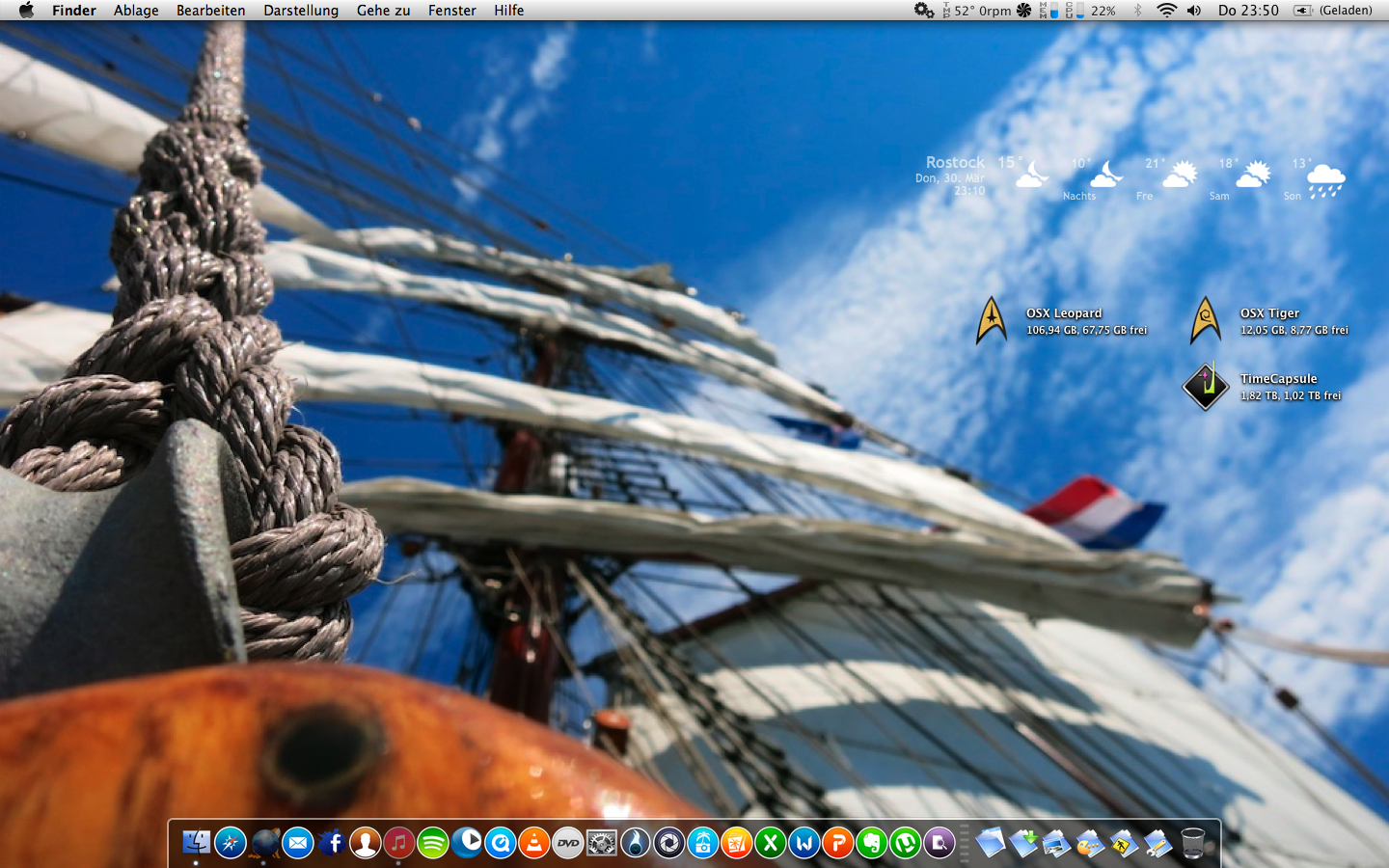The width and height of the screenshot is (1389, 868).
Task: Open the Hilfe menu
Action: [509, 11]
